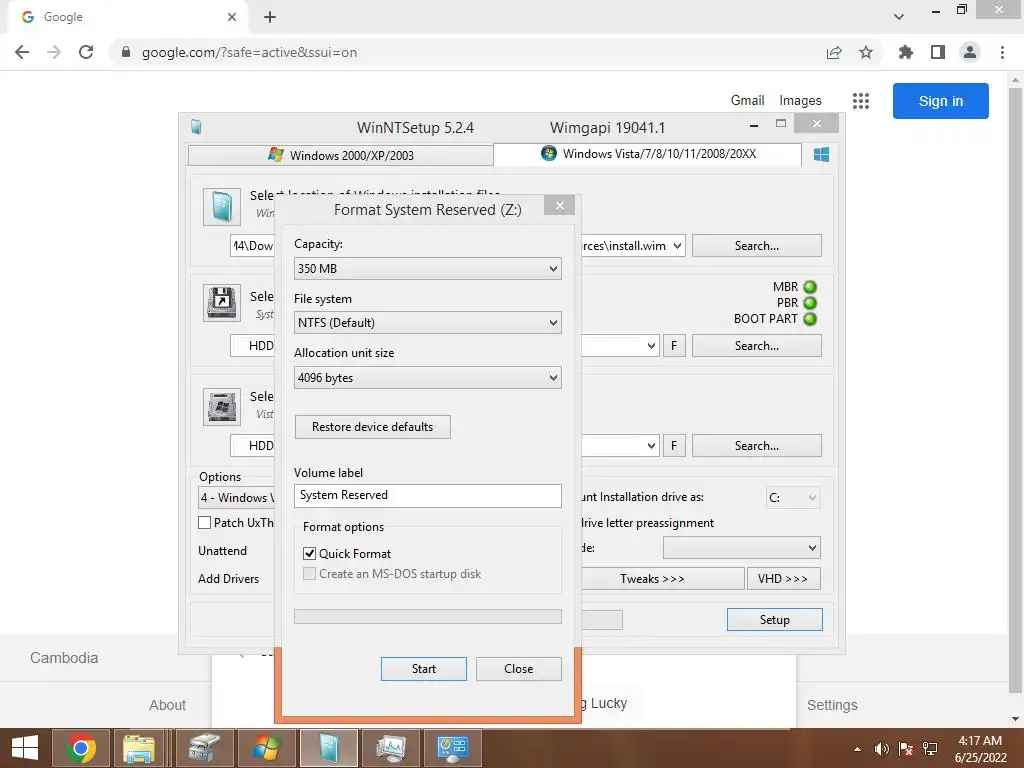Open Chrome three-dot menu

1002,52
